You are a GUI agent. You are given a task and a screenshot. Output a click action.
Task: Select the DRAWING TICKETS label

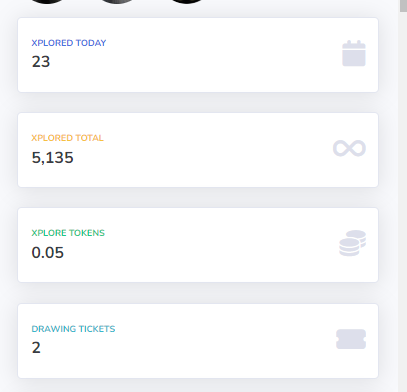click(x=73, y=329)
